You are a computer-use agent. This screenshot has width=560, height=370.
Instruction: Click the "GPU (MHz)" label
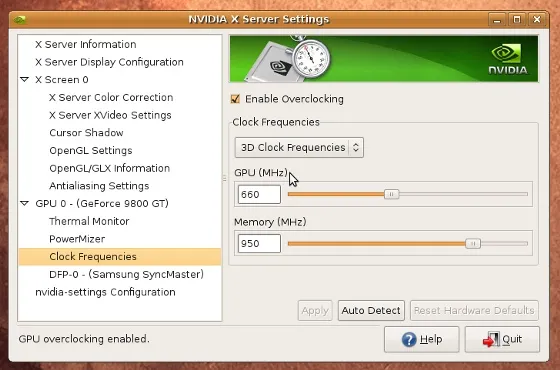click(x=261, y=173)
